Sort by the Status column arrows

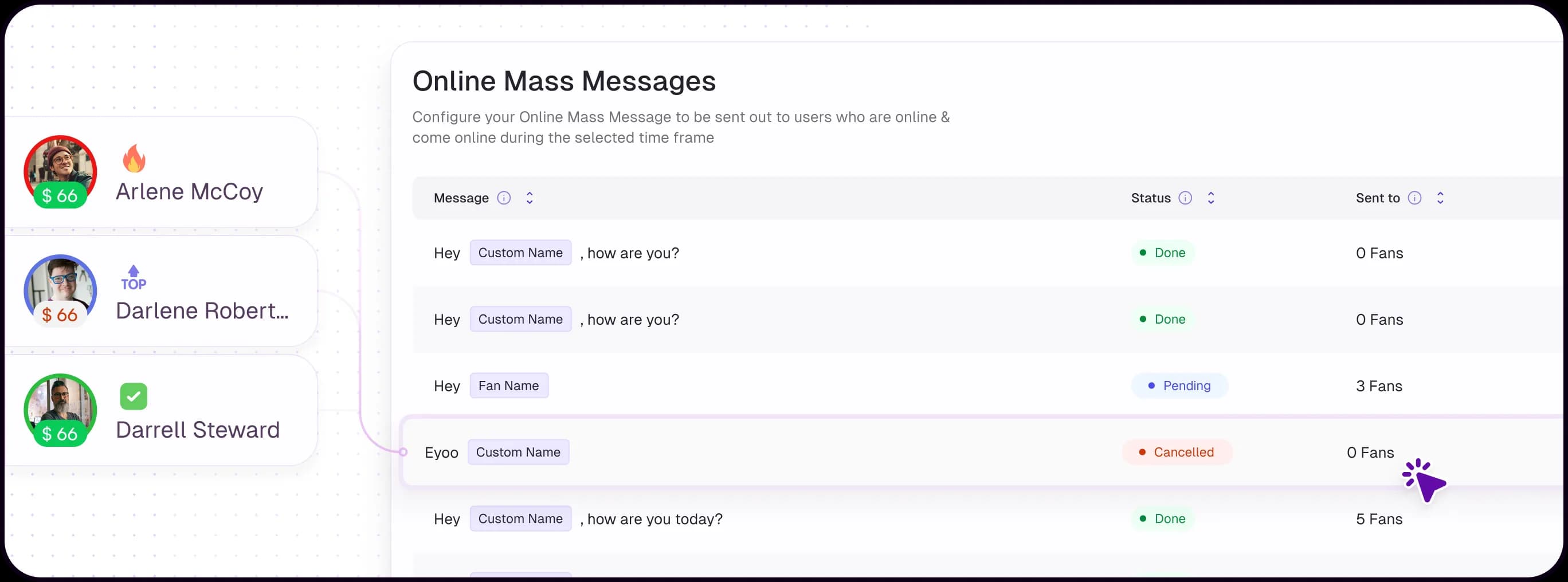[1211, 198]
